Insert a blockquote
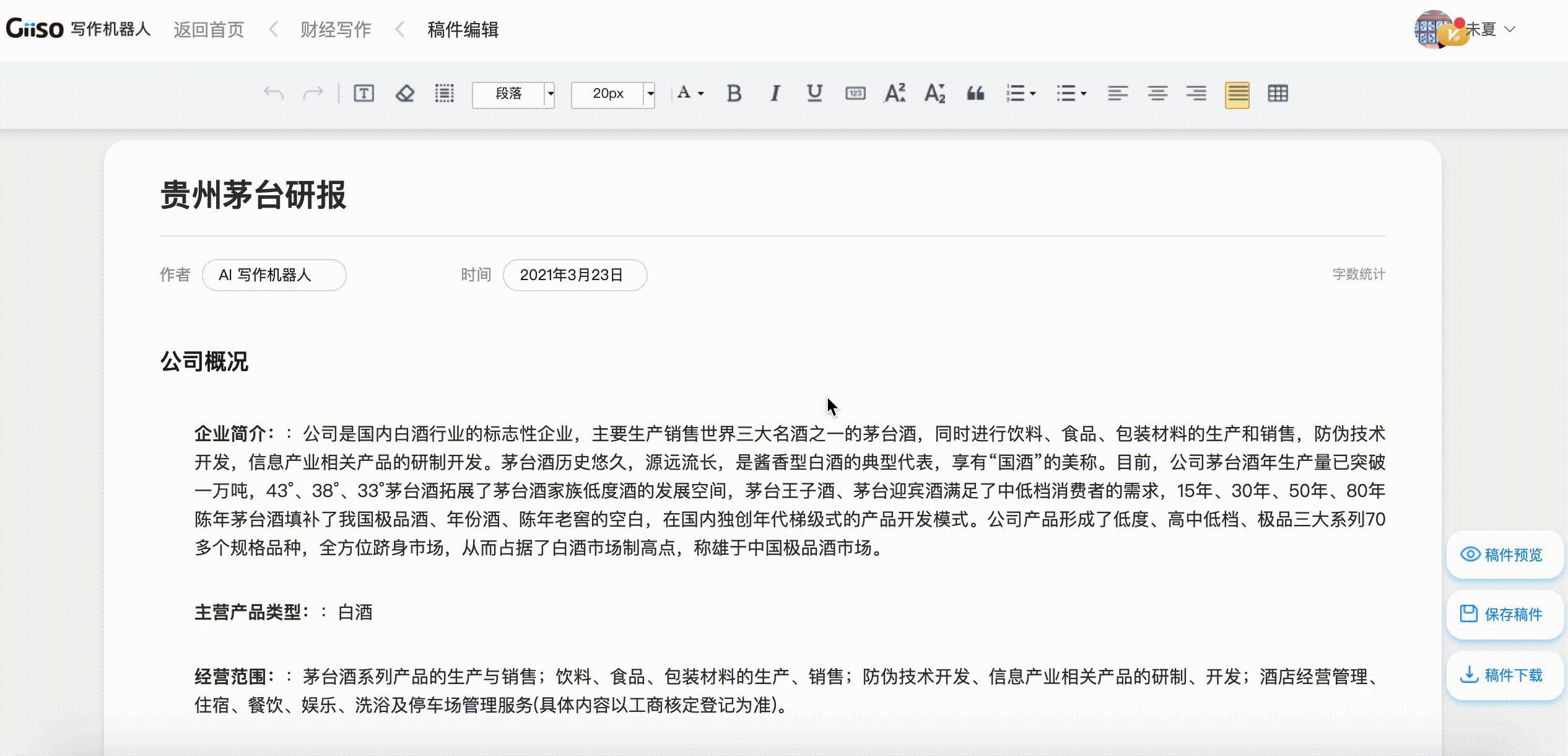 point(975,94)
